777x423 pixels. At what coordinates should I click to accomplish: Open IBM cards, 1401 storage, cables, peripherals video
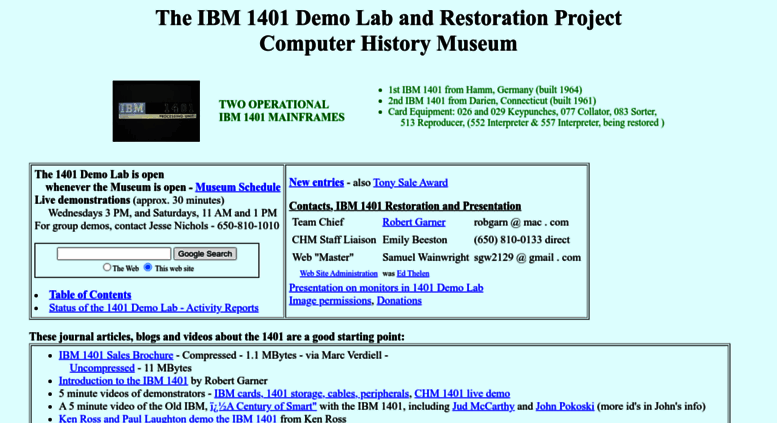coord(312,394)
